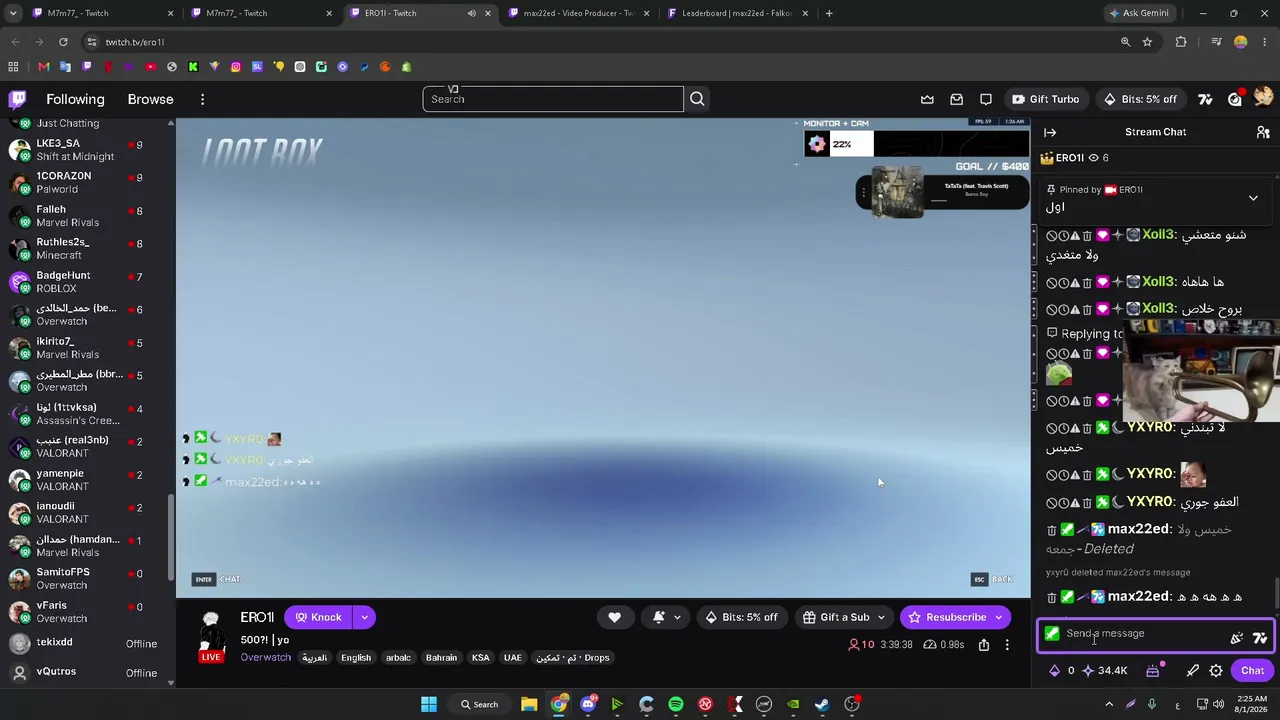The image size is (1280, 720).
Task: Open 7TV emote menu in chat input
Action: [1260, 637]
